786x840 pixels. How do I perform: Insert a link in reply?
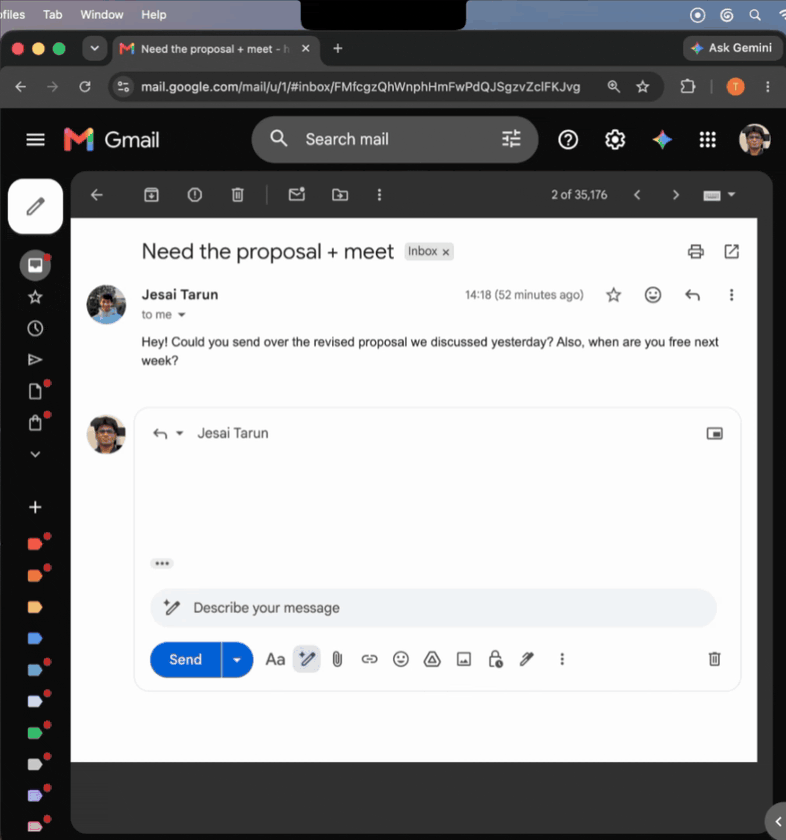click(369, 659)
